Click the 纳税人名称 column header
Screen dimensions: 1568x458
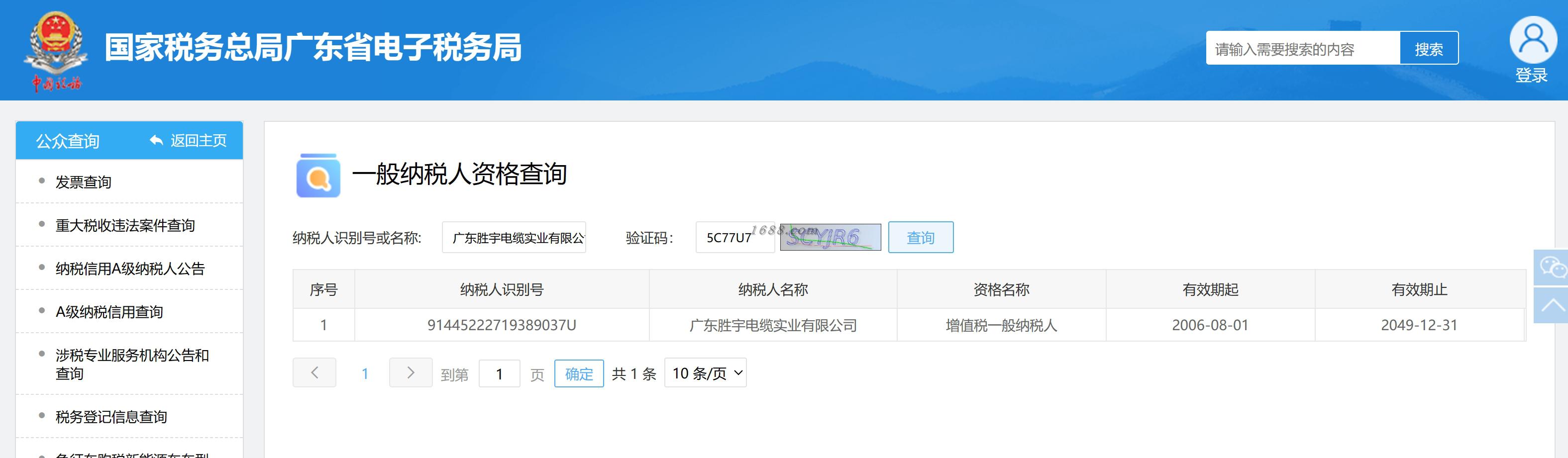[x=773, y=289]
